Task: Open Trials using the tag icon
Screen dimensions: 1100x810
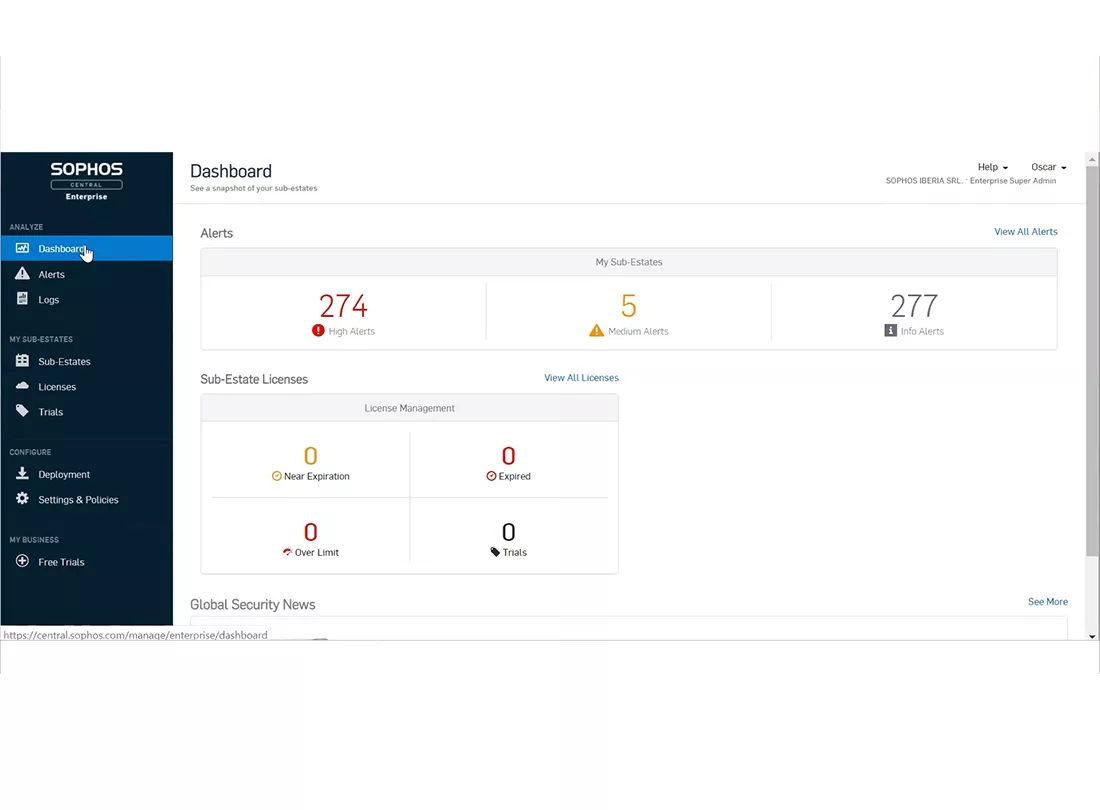Action: (x=22, y=411)
